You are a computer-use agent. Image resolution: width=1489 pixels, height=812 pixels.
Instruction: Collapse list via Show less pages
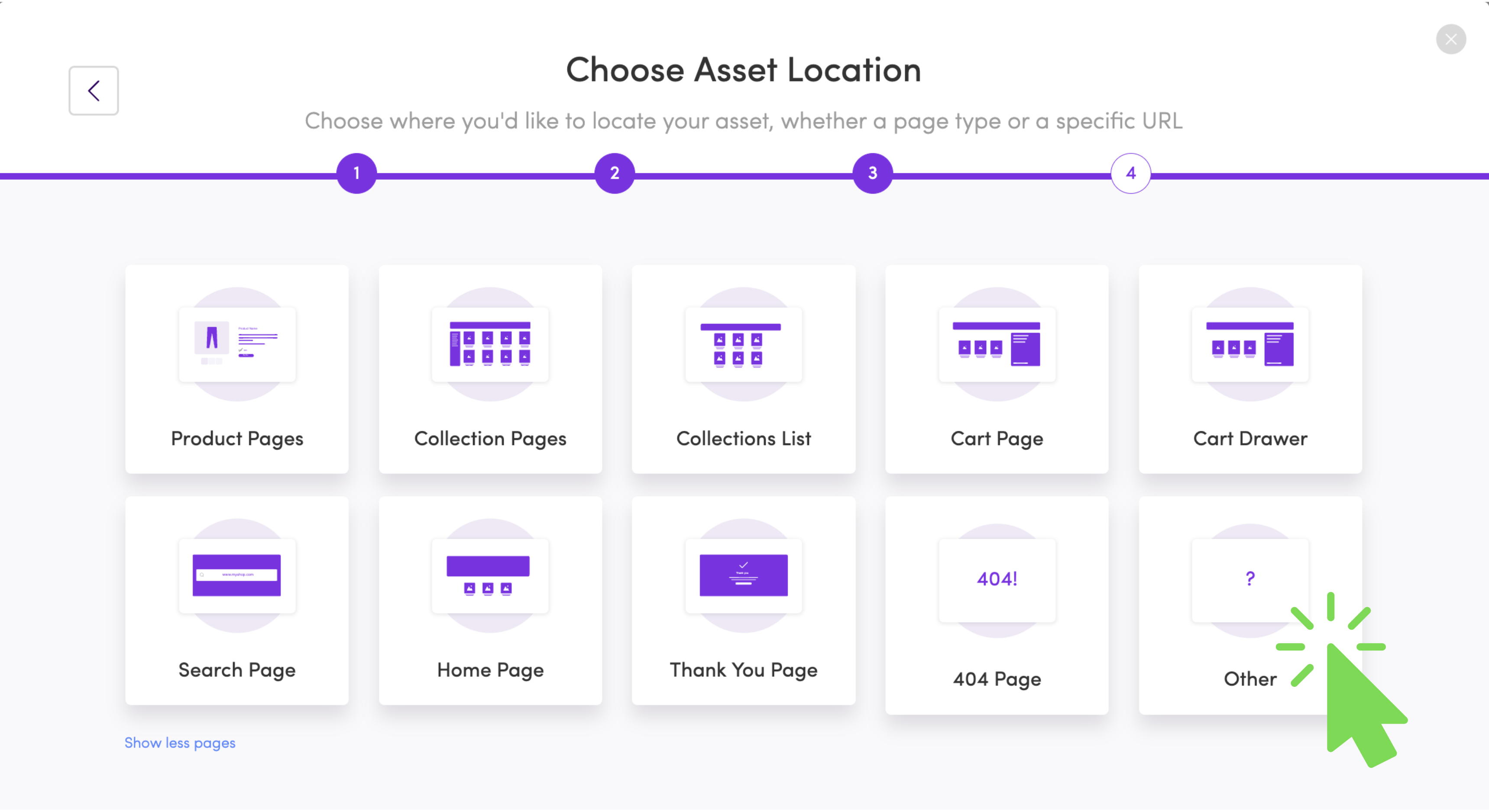click(x=180, y=743)
